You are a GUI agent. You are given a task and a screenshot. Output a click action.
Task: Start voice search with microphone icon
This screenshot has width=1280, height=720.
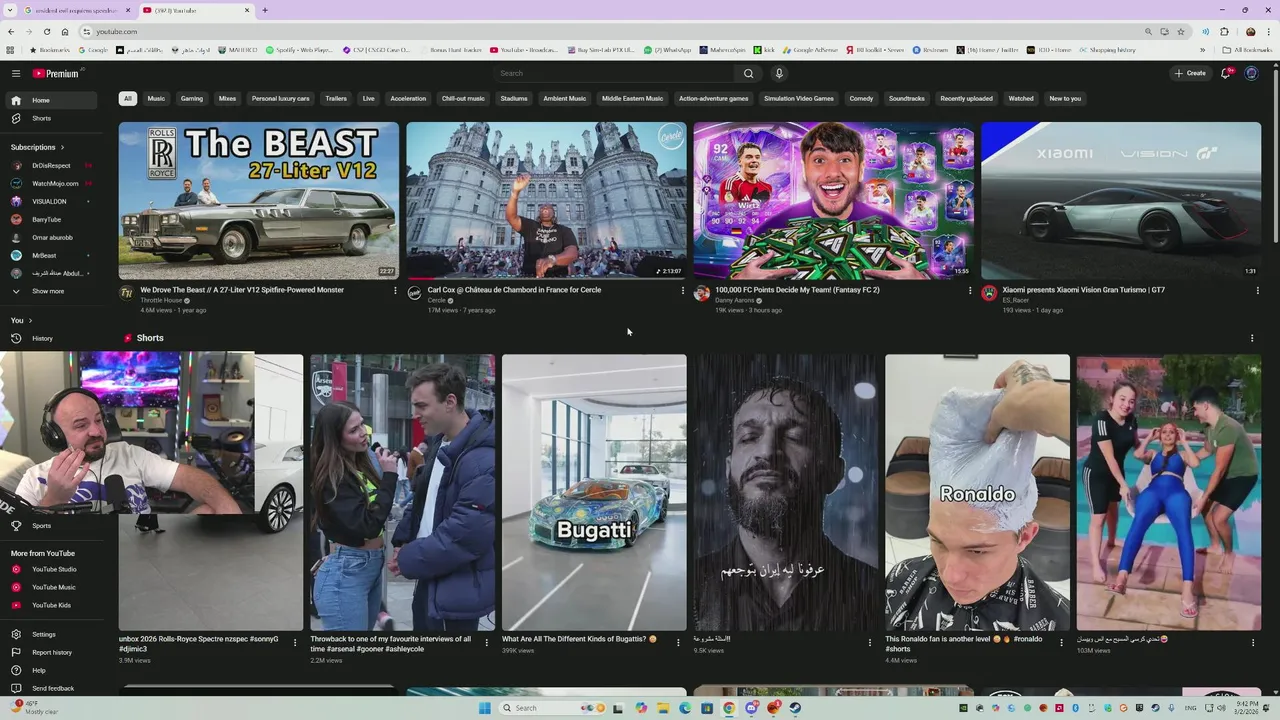(779, 73)
